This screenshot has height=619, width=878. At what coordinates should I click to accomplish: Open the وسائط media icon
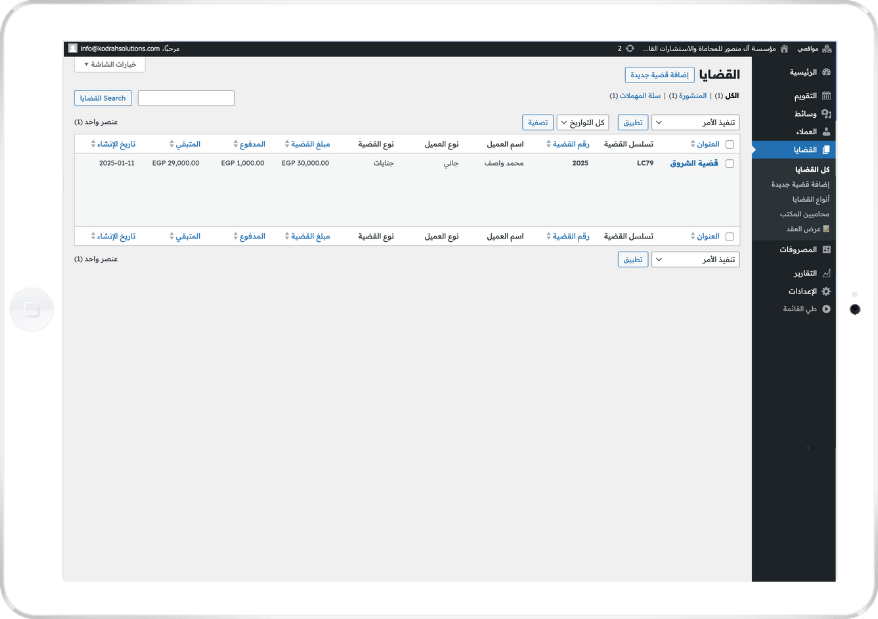pyautogui.click(x=826, y=114)
